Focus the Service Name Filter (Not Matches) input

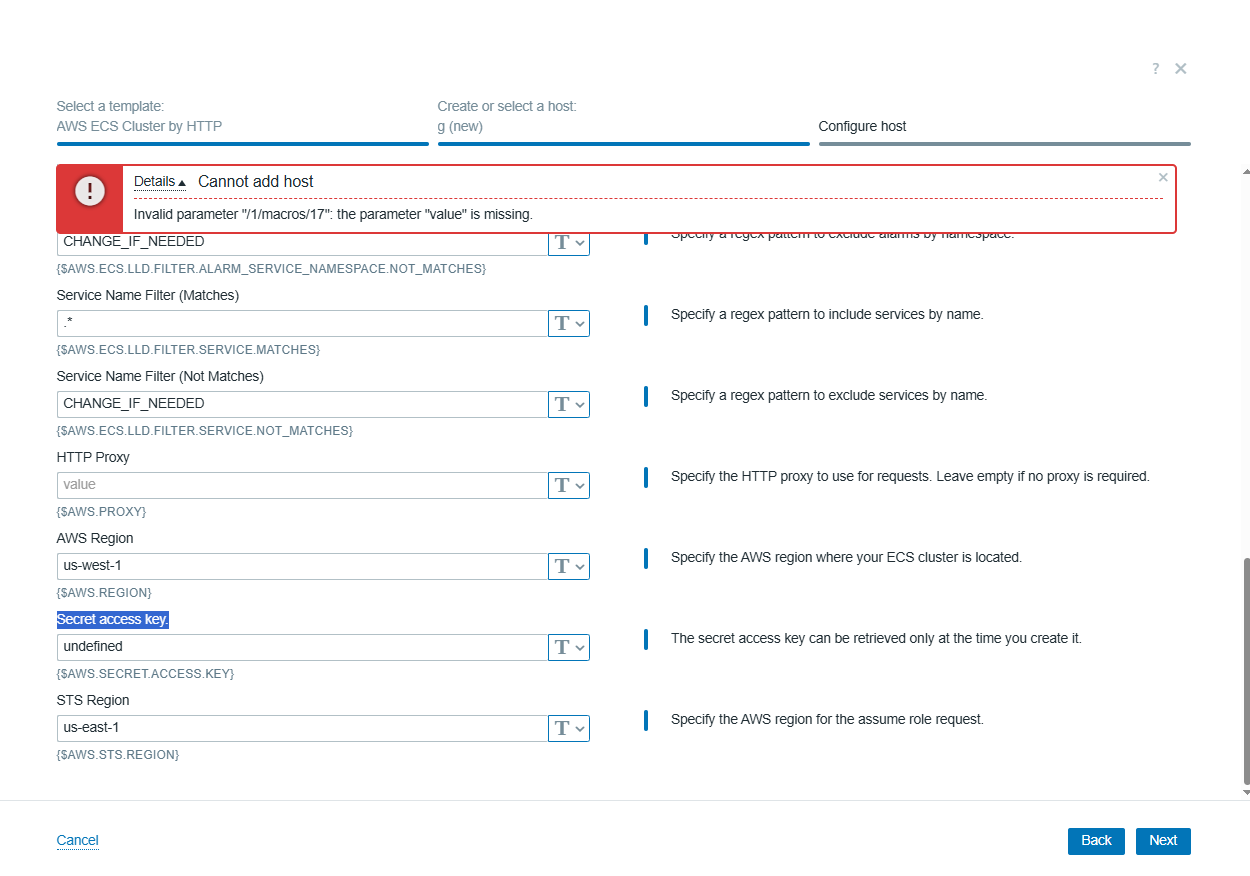pyautogui.click(x=303, y=404)
